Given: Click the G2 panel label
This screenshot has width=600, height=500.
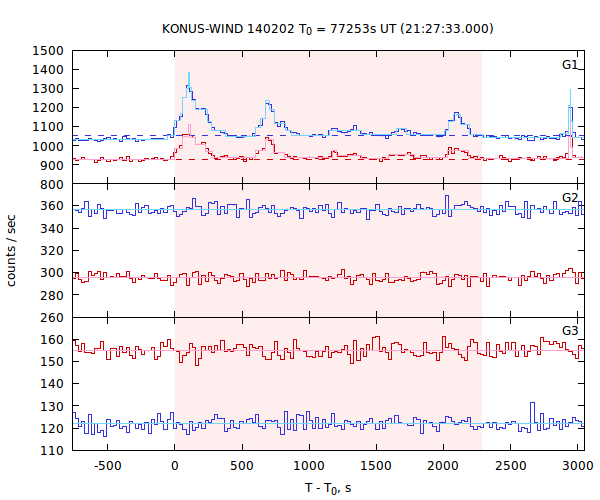Looking at the screenshot, I should coord(569,198).
